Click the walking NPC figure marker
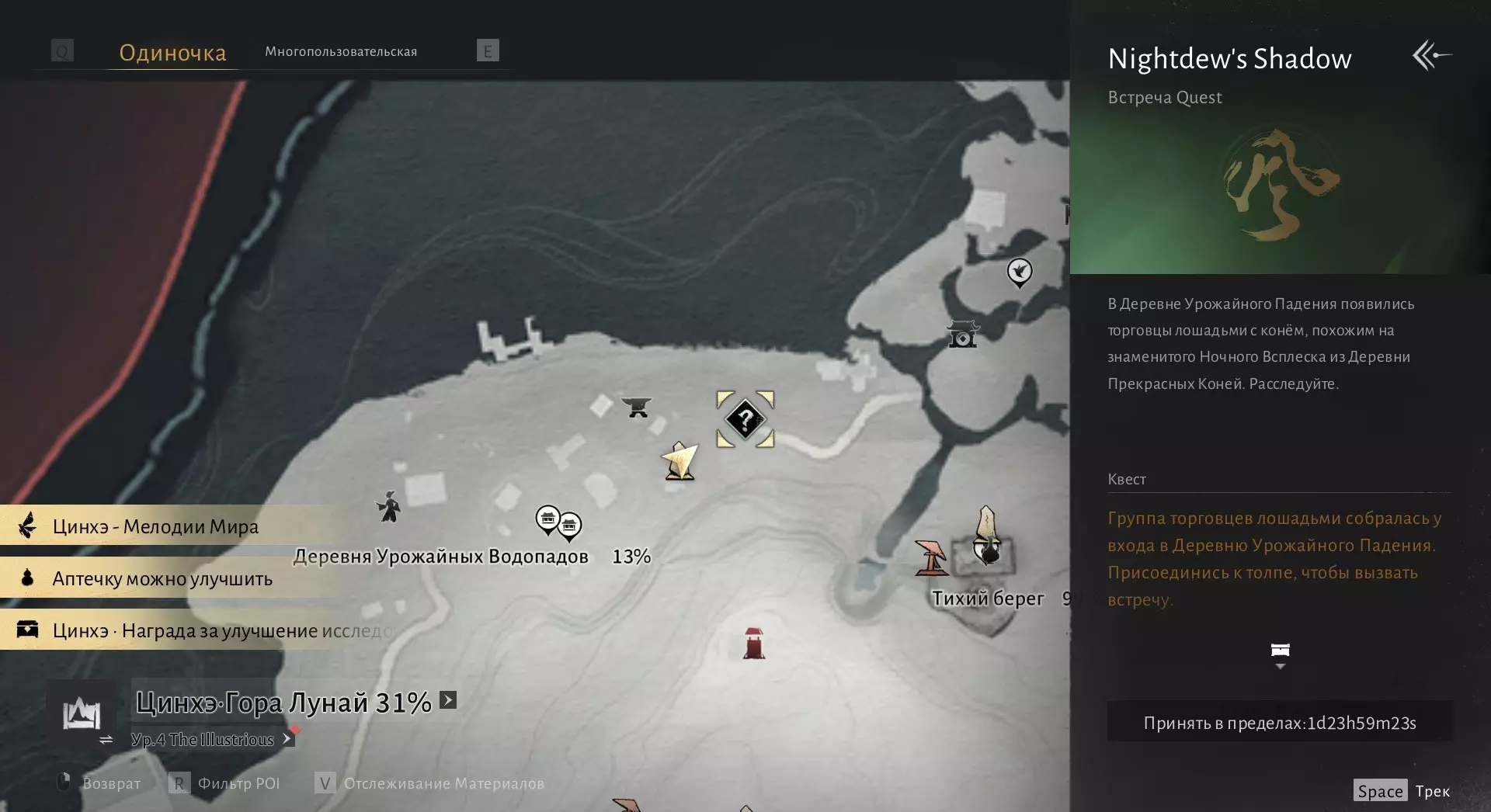 (x=388, y=506)
